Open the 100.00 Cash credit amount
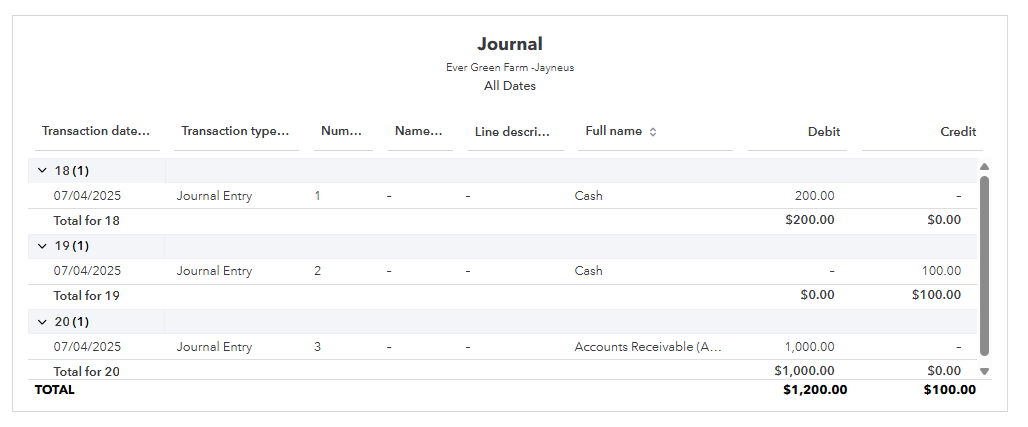1028x427 pixels. (941, 271)
